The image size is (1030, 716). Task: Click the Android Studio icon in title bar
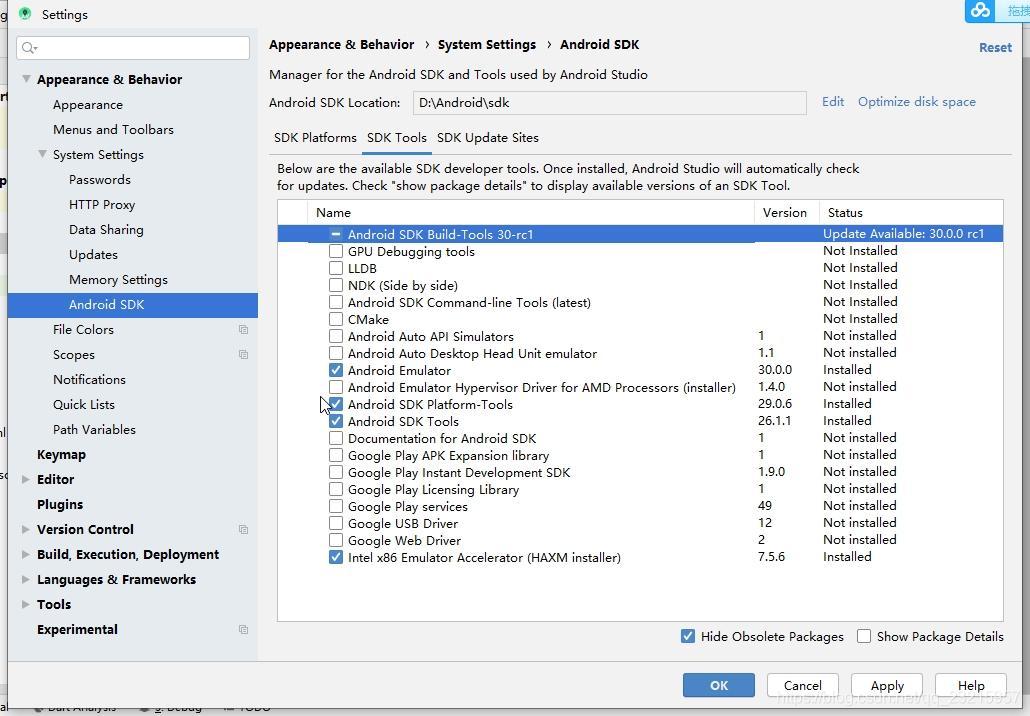pyautogui.click(x=25, y=14)
